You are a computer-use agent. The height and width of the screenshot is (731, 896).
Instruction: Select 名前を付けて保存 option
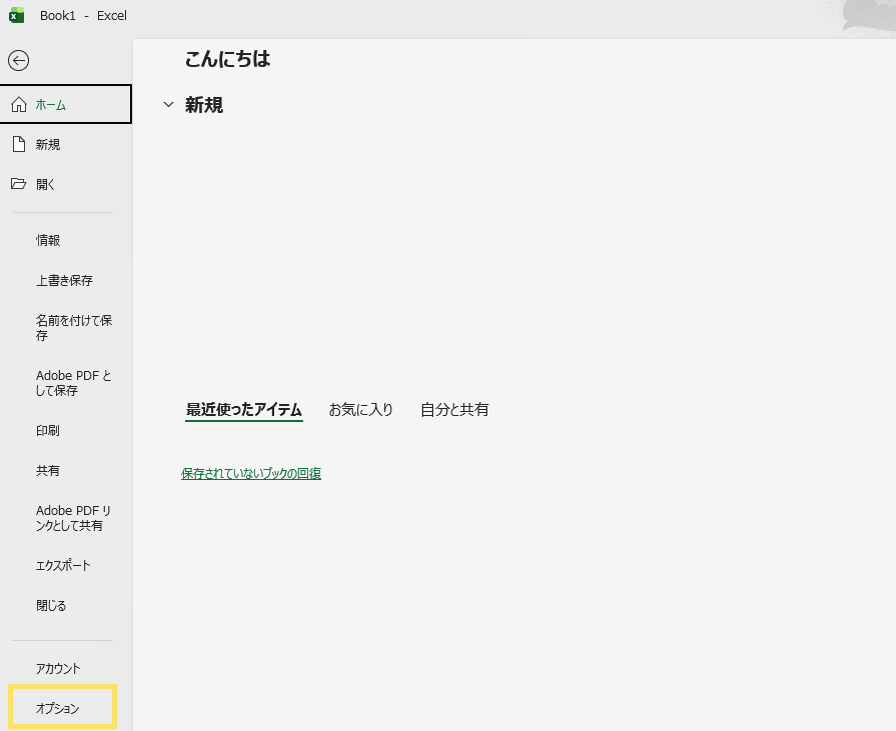[73, 328]
